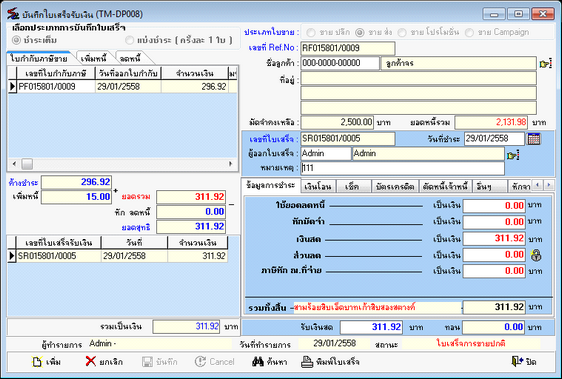Click the printer icon to print receipt
The height and width of the screenshot is (379, 562).
307,362
